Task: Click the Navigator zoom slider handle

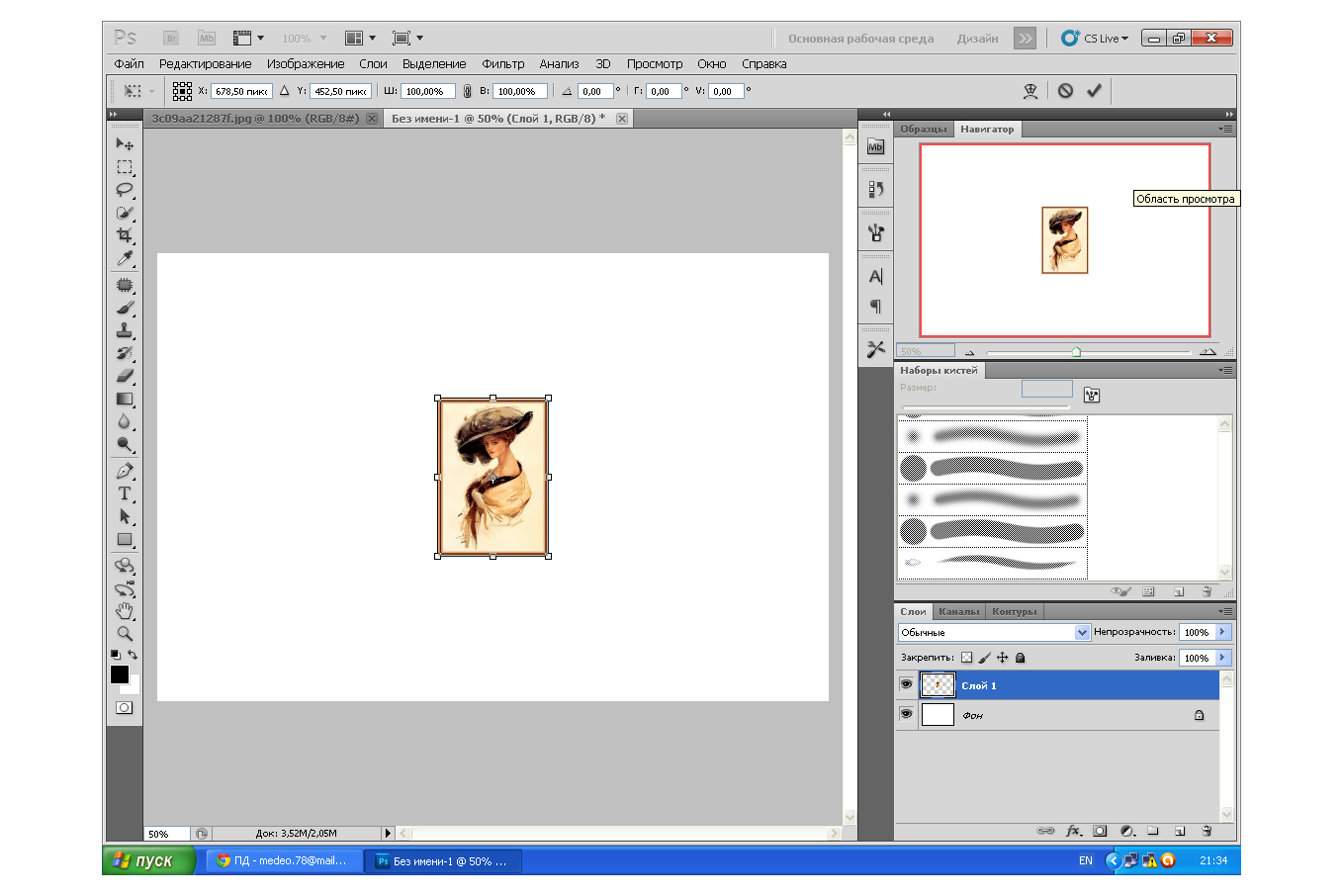Action: (x=1076, y=352)
